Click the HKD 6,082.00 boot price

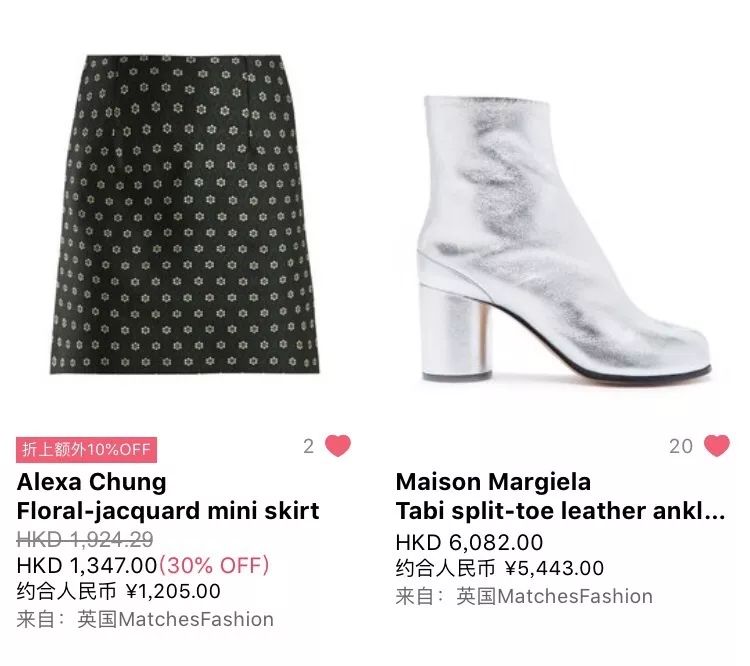pyautogui.click(x=469, y=543)
